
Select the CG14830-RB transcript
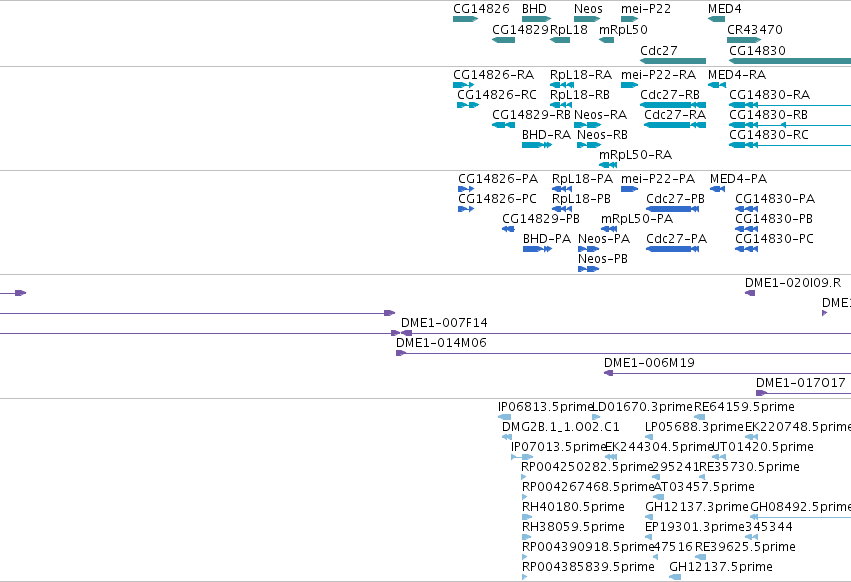pyautogui.click(x=790, y=125)
